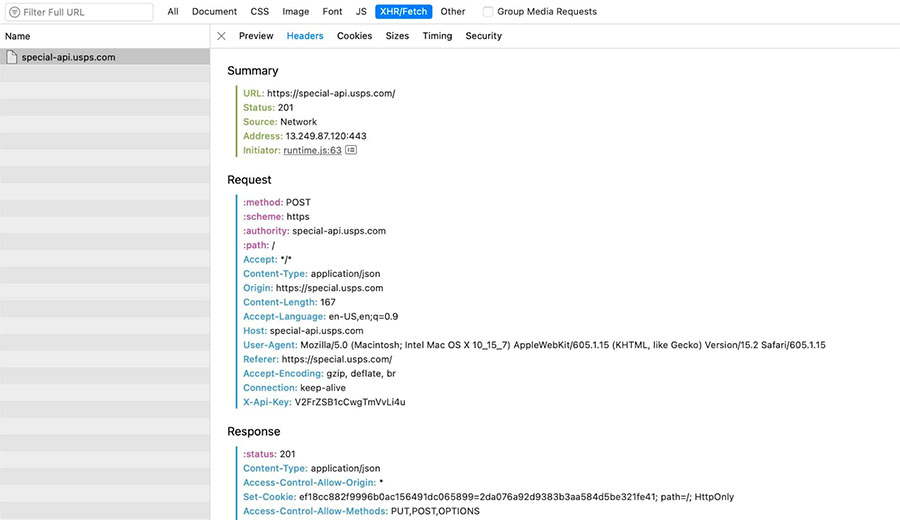Click the :authority special-api.usps.com line
Screen dimensions: 900x520
pyautogui.click(x=315, y=231)
